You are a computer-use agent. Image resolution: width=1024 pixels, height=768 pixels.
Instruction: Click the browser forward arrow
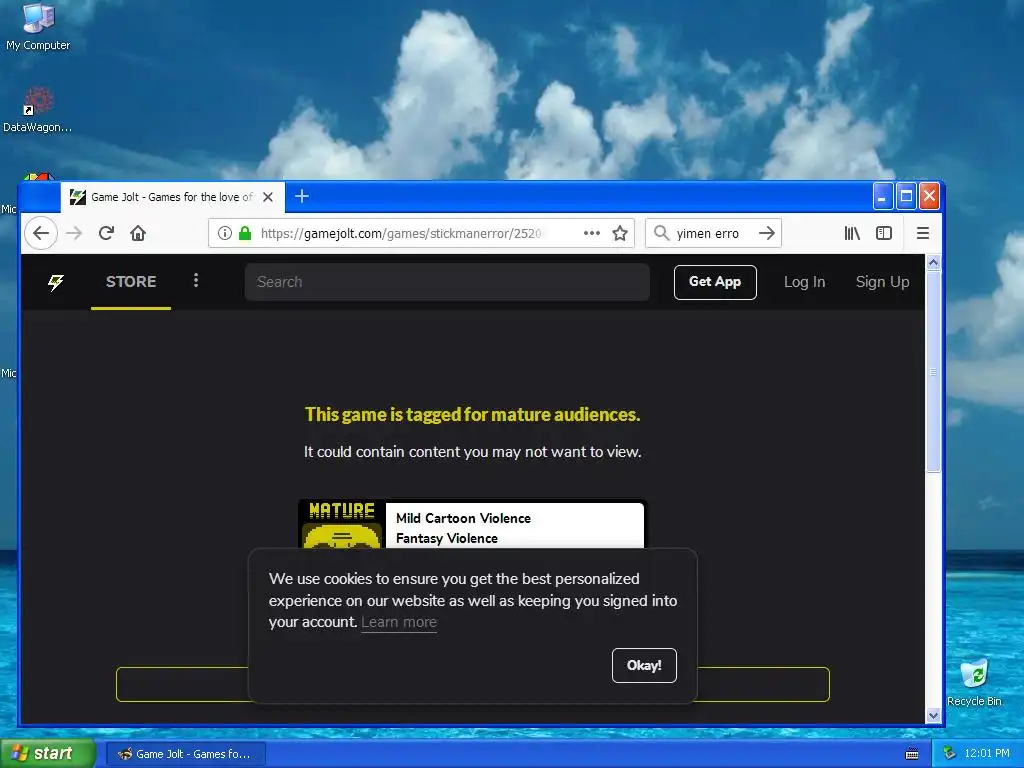pyautogui.click(x=74, y=233)
